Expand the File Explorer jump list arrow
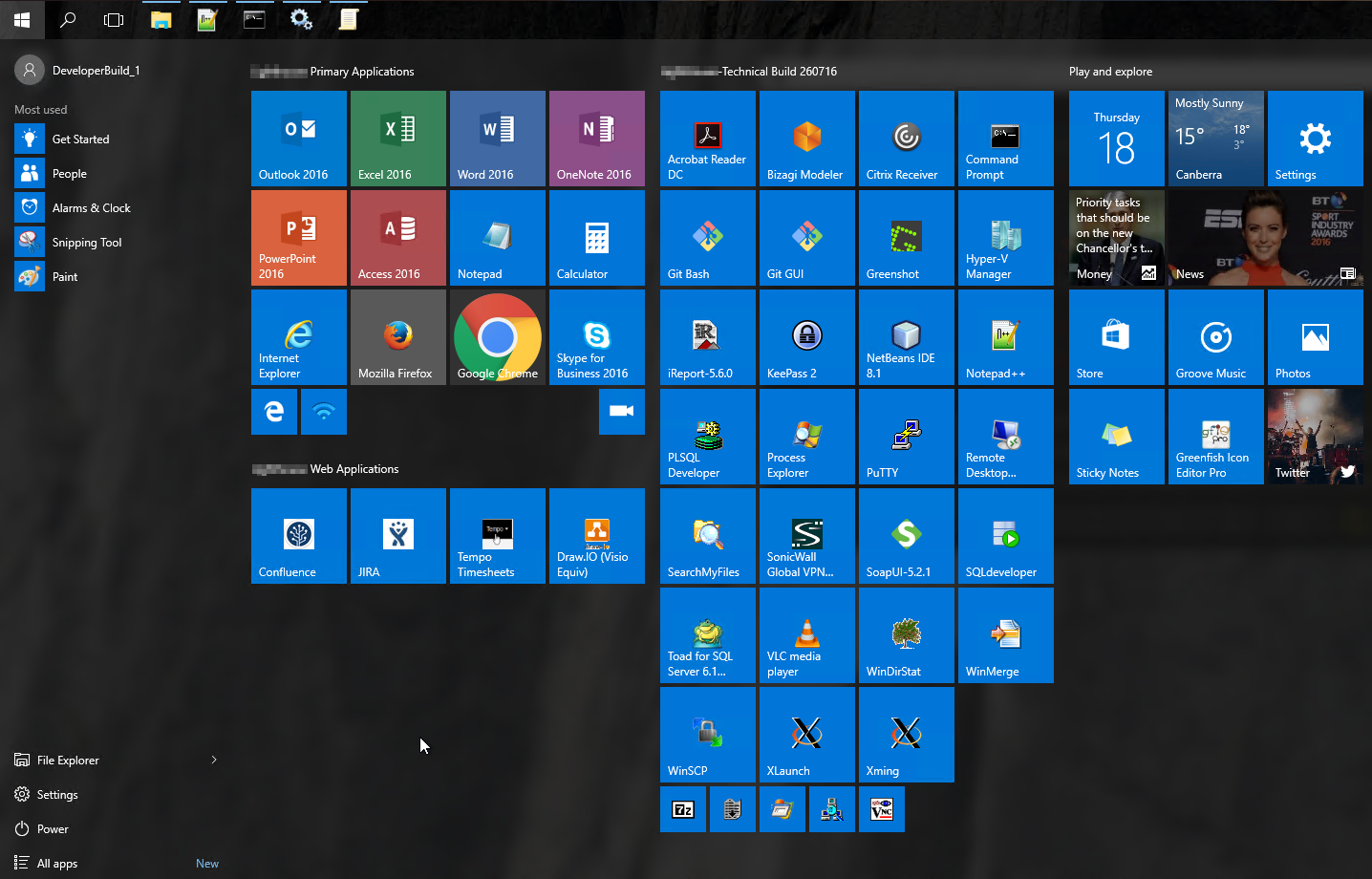The width and height of the screenshot is (1372, 879). [214, 761]
